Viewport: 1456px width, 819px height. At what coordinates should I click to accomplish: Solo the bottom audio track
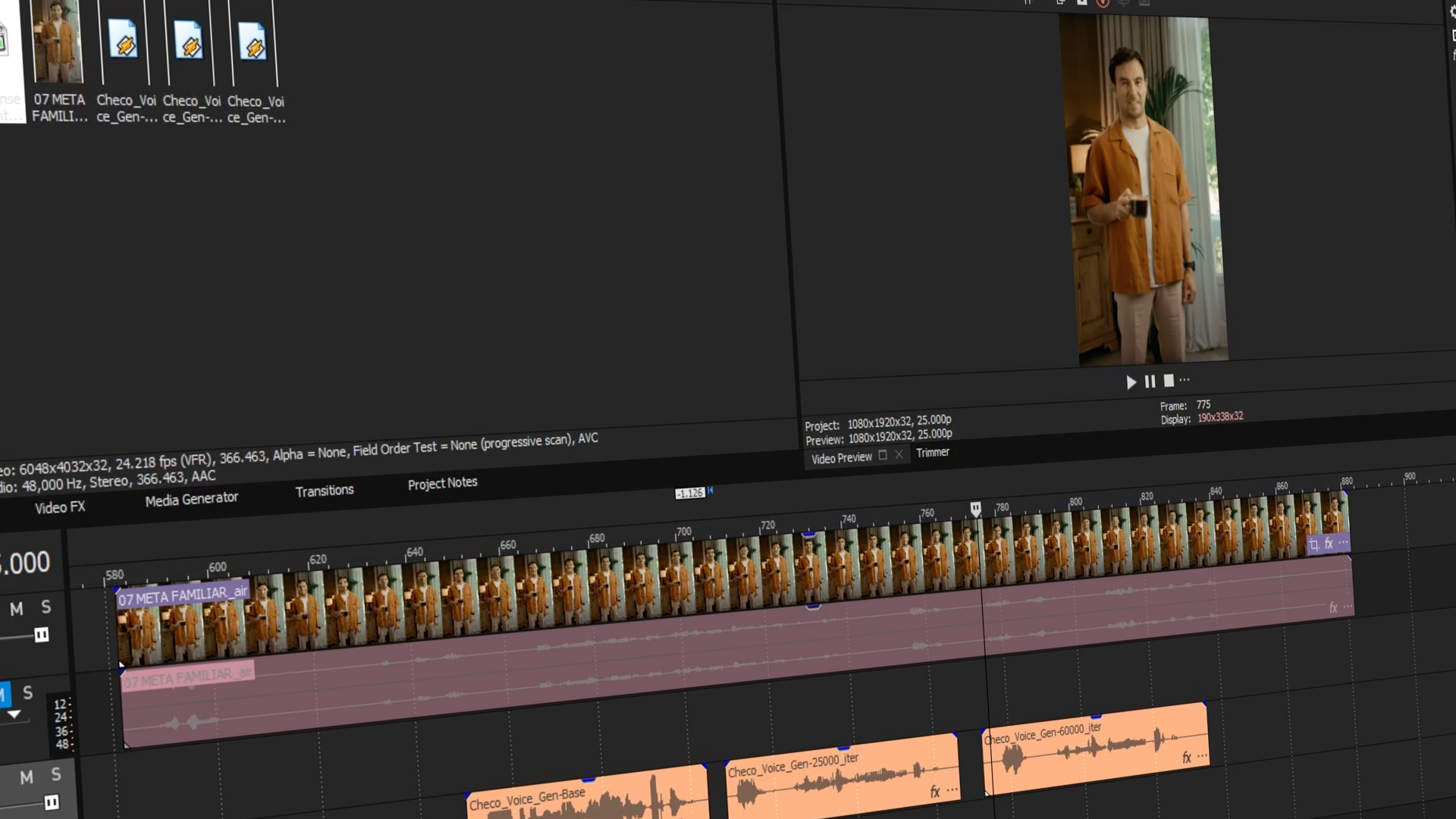pos(56,774)
